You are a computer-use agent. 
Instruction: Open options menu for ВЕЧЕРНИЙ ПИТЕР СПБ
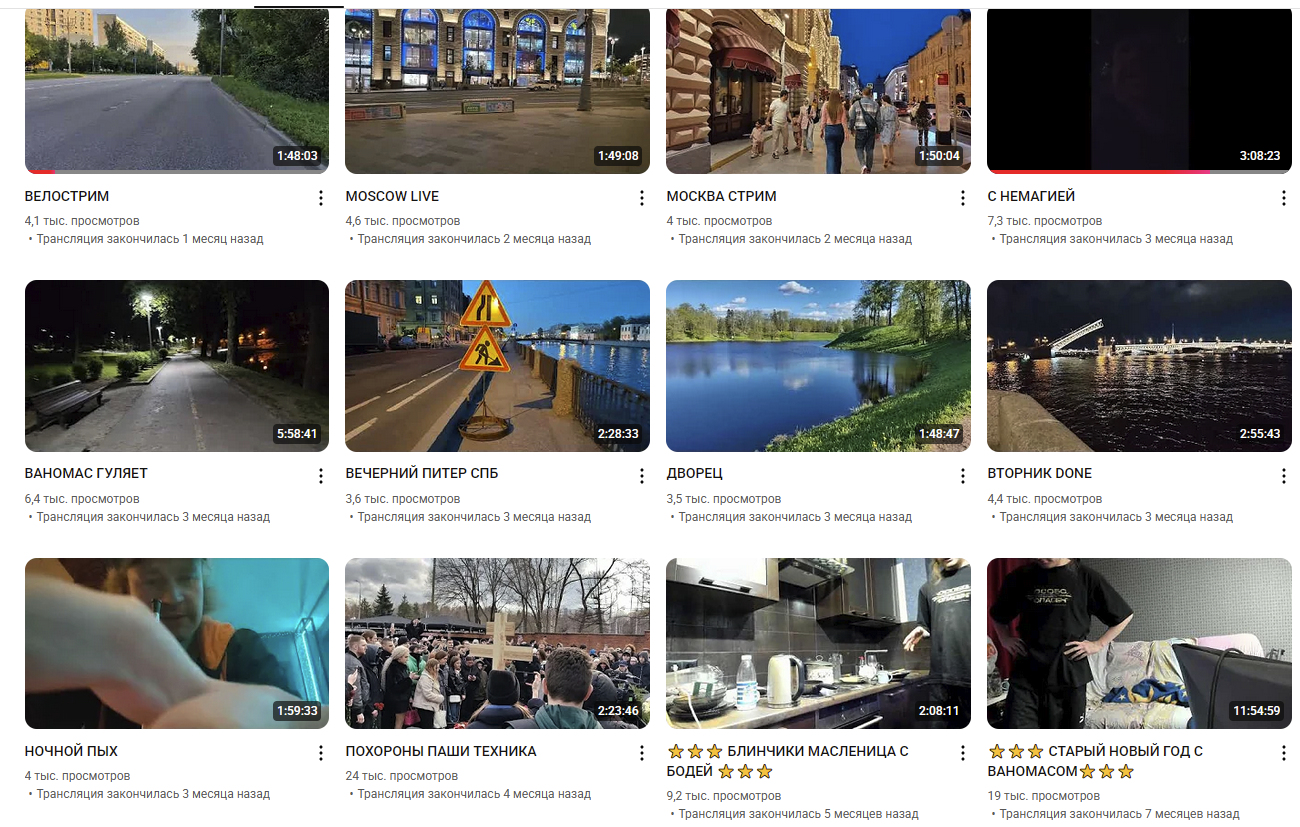[x=642, y=476]
